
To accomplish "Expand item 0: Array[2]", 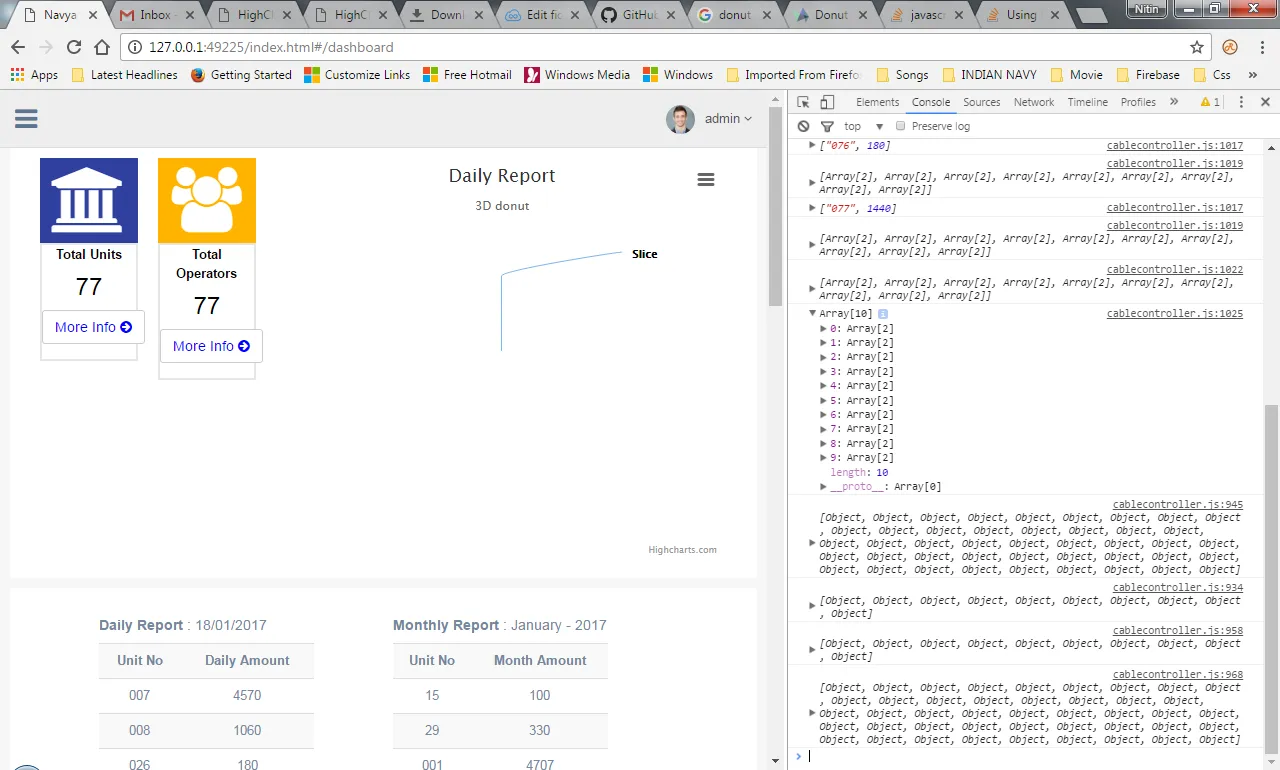I will coord(824,328).
